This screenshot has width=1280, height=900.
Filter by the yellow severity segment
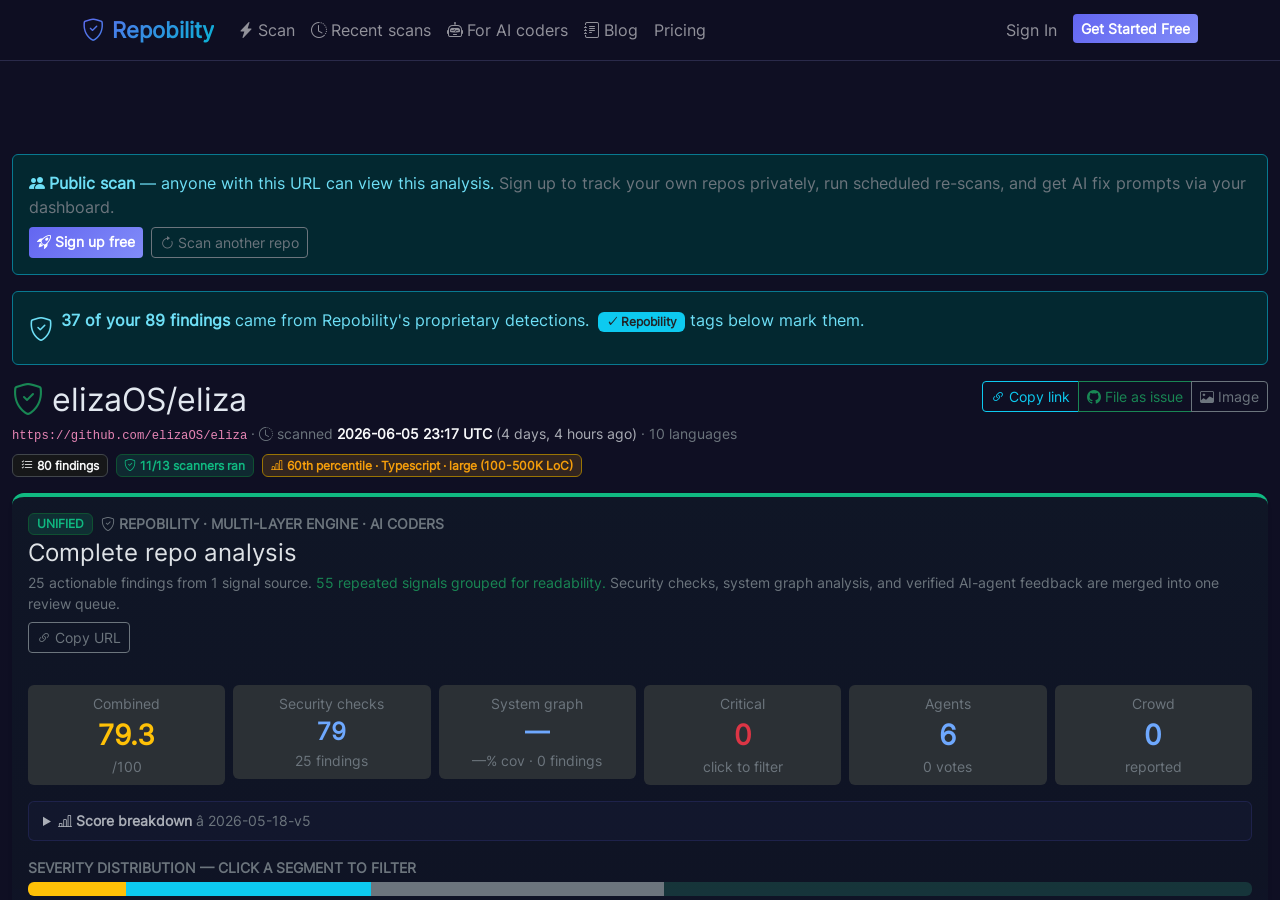click(77, 889)
